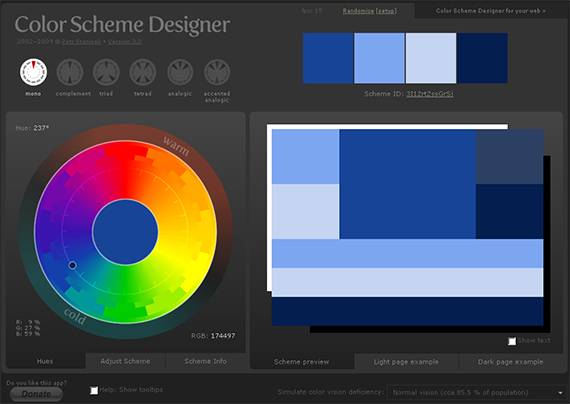This screenshot has width=570, height=404.
Task: Click the primary blue swatch in top palette
Action: click(328, 58)
